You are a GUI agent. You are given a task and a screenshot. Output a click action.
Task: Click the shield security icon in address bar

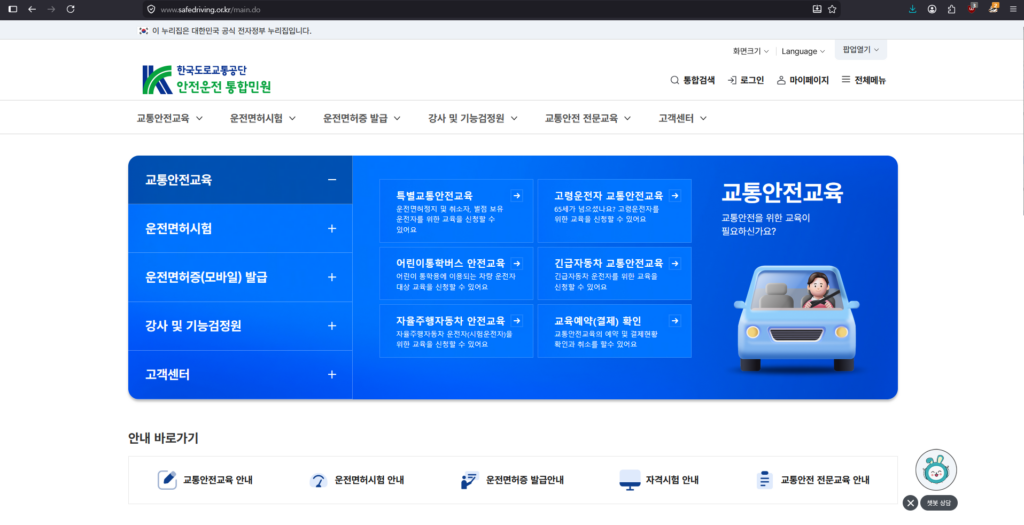point(152,9)
